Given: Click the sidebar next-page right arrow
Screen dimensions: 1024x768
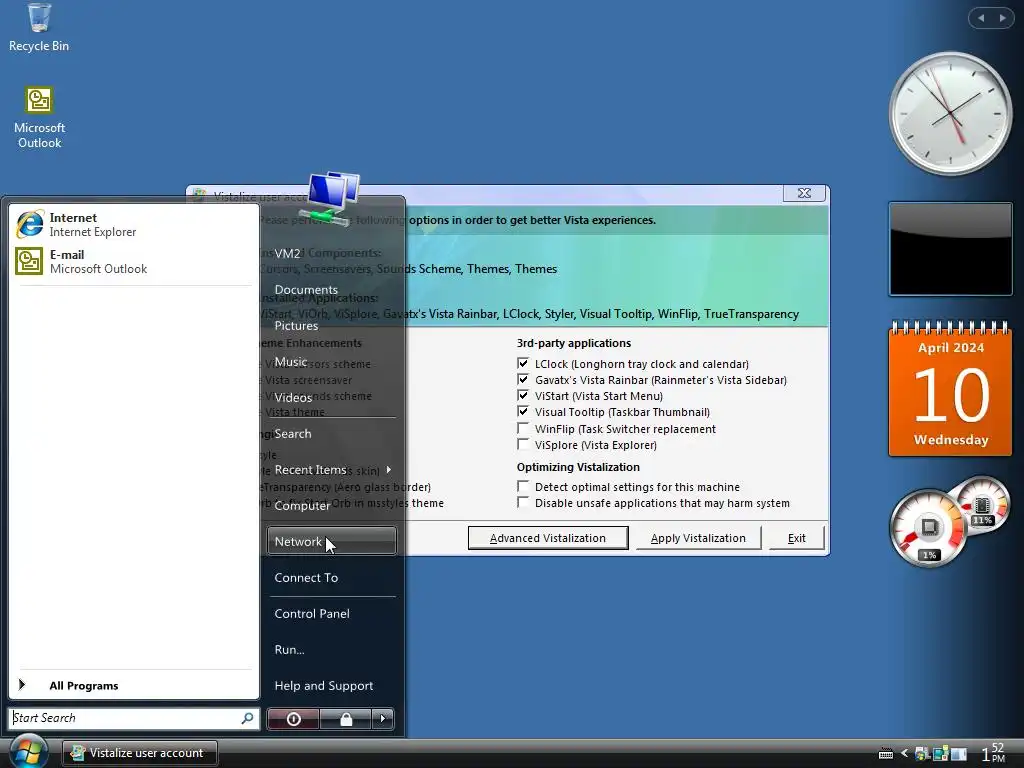Looking at the screenshot, I should coord(1002,18).
